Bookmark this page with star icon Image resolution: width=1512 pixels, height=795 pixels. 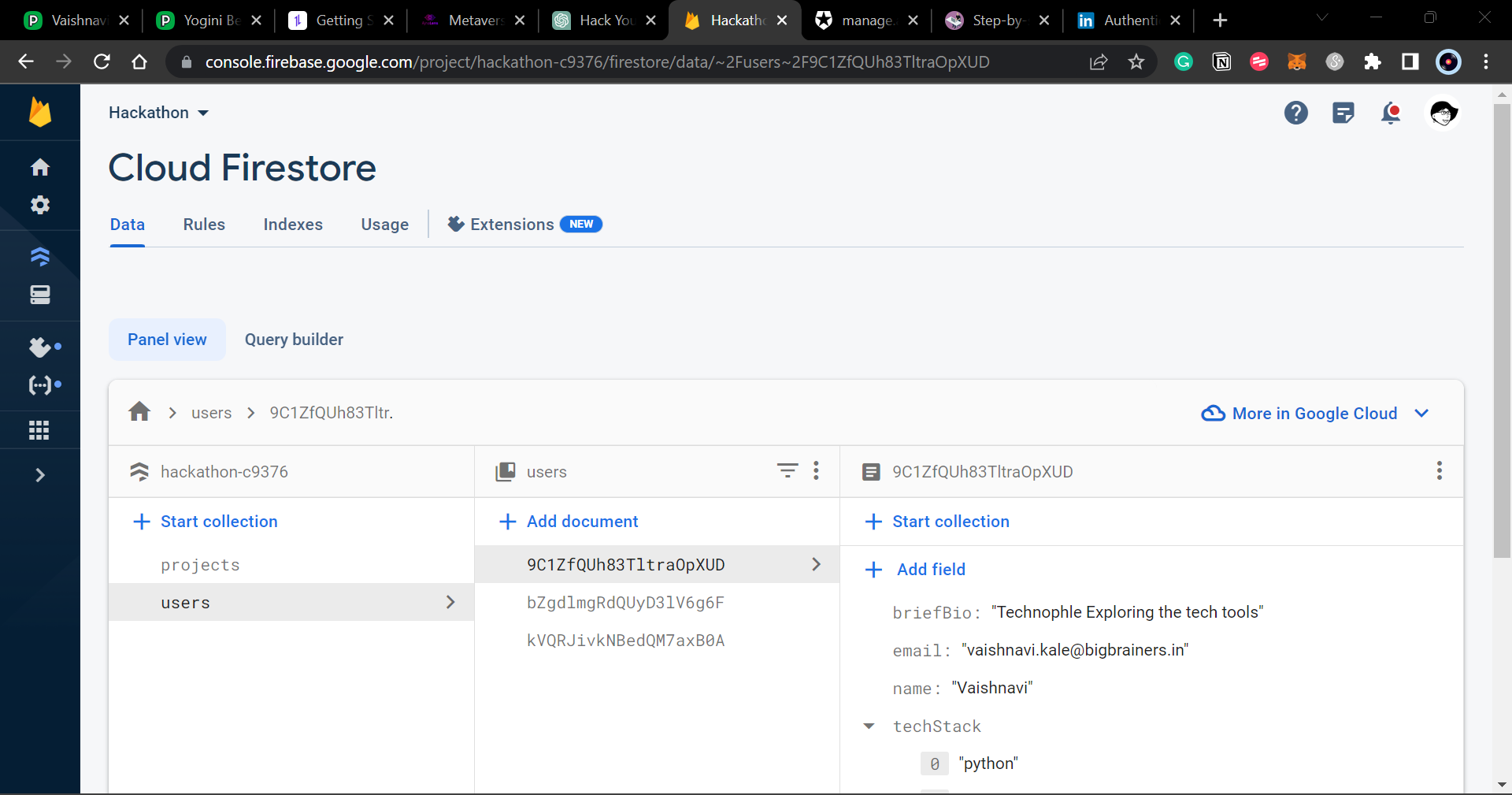coord(1136,61)
